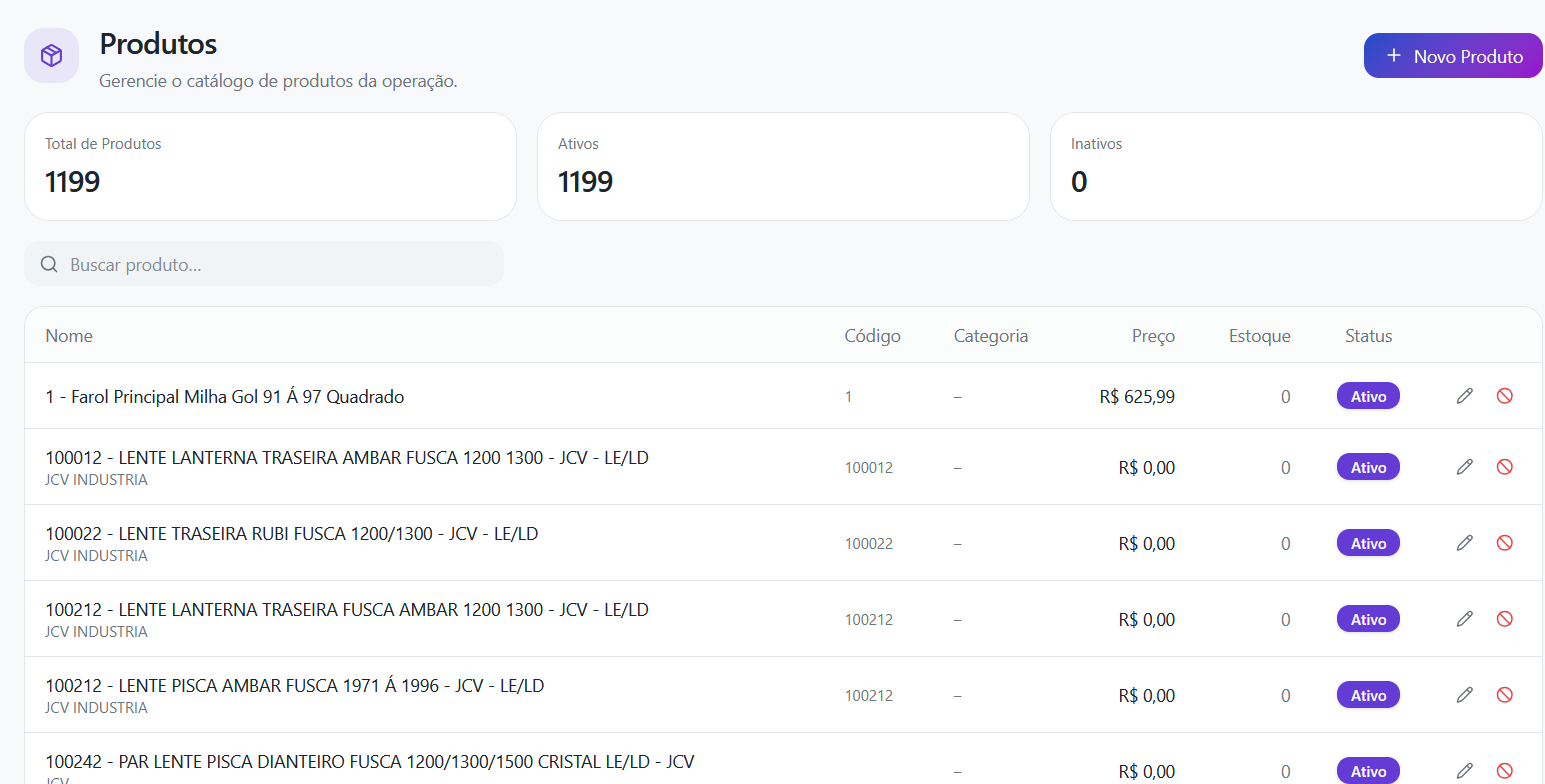Image resolution: width=1545 pixels, height=784 pixels.
Task: Deactivate LENTE PISCA AMBAR FUSCA product
Action: (x=1504, y=695)
